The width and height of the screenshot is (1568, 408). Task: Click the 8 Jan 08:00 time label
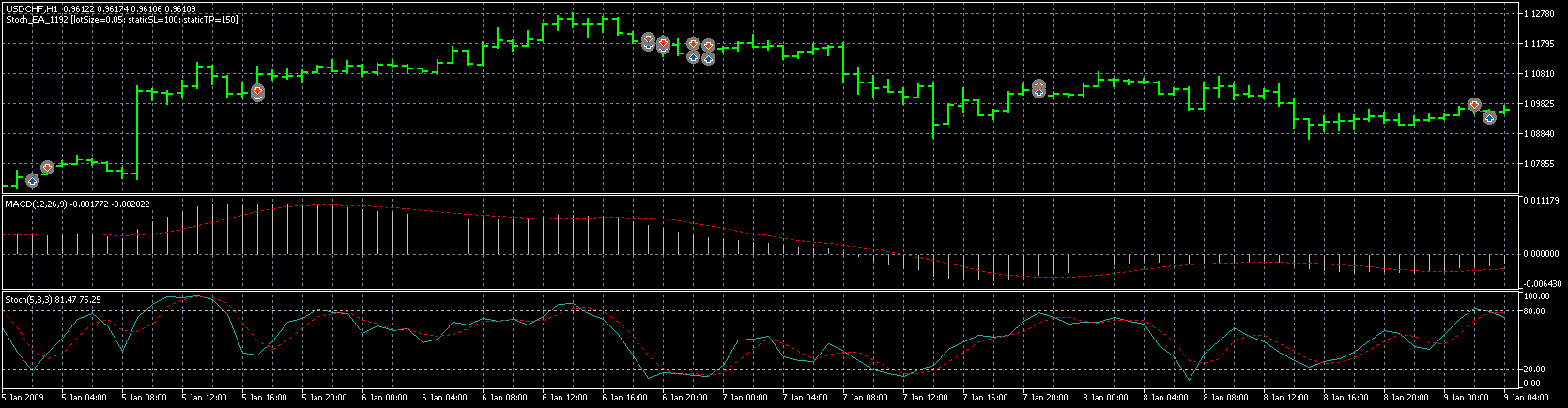click(1226, 398)
